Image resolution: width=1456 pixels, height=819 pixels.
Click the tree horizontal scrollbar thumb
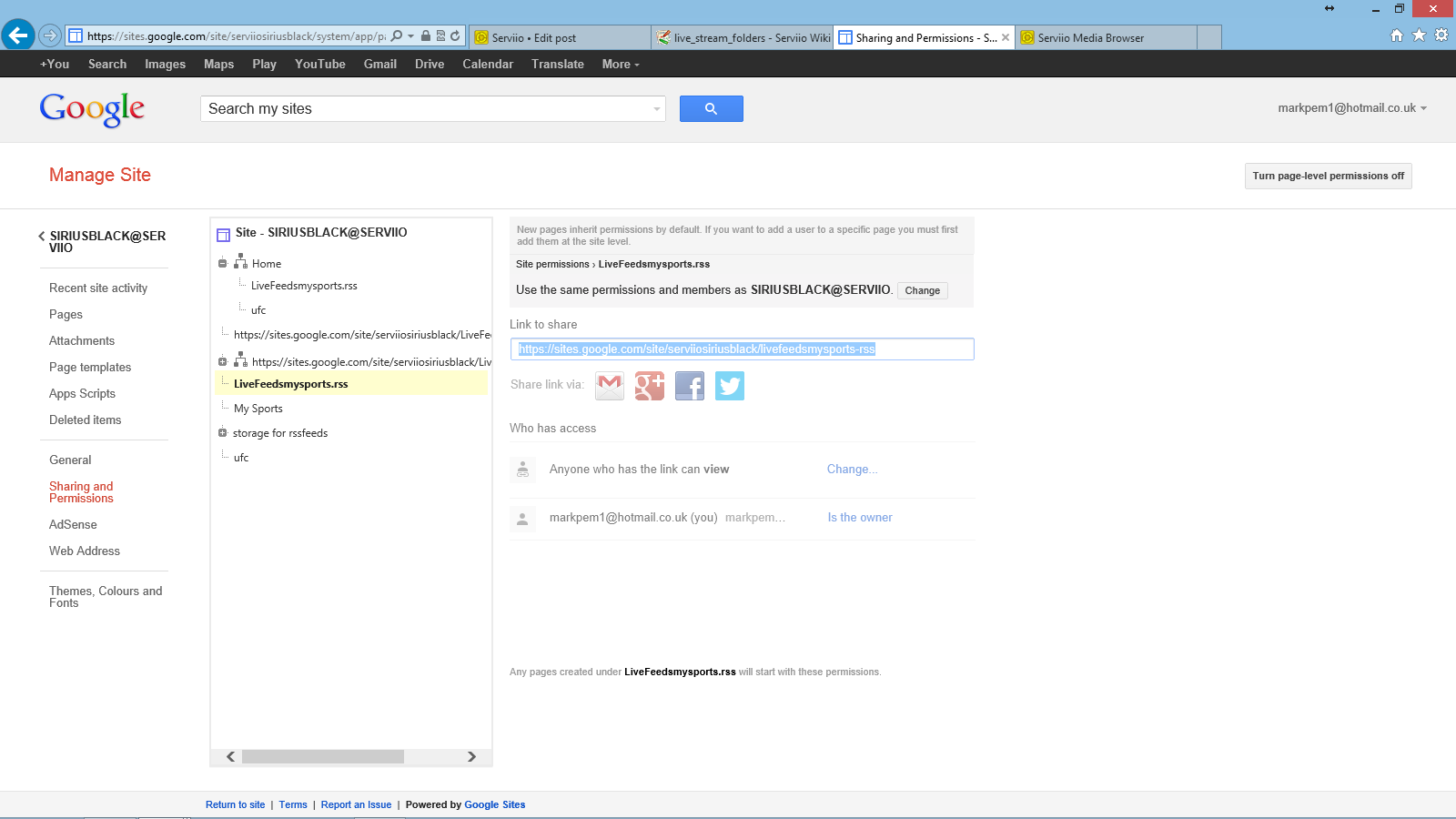pyautogui.click(x=323, y=757)
